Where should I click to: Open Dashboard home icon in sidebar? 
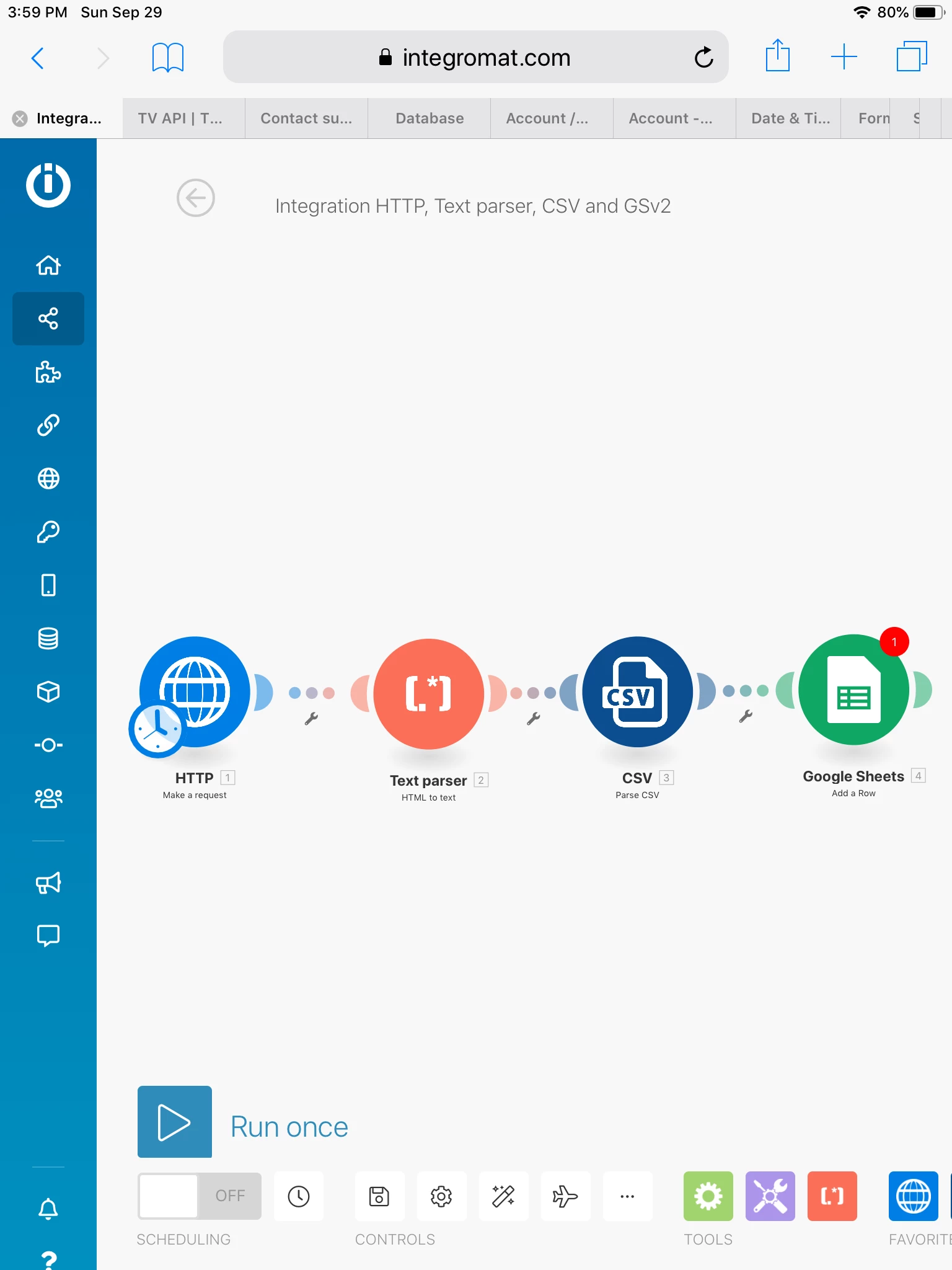pos(48,265)
